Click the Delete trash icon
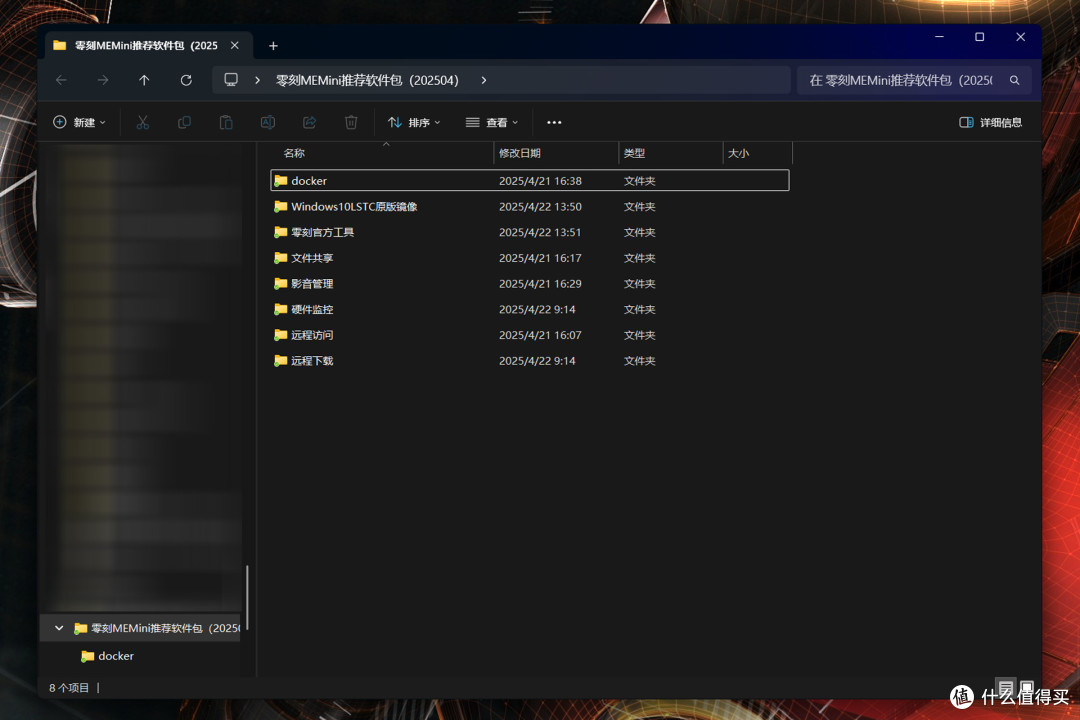Viewport: 1080px width, 720px height. coord(351,123)
